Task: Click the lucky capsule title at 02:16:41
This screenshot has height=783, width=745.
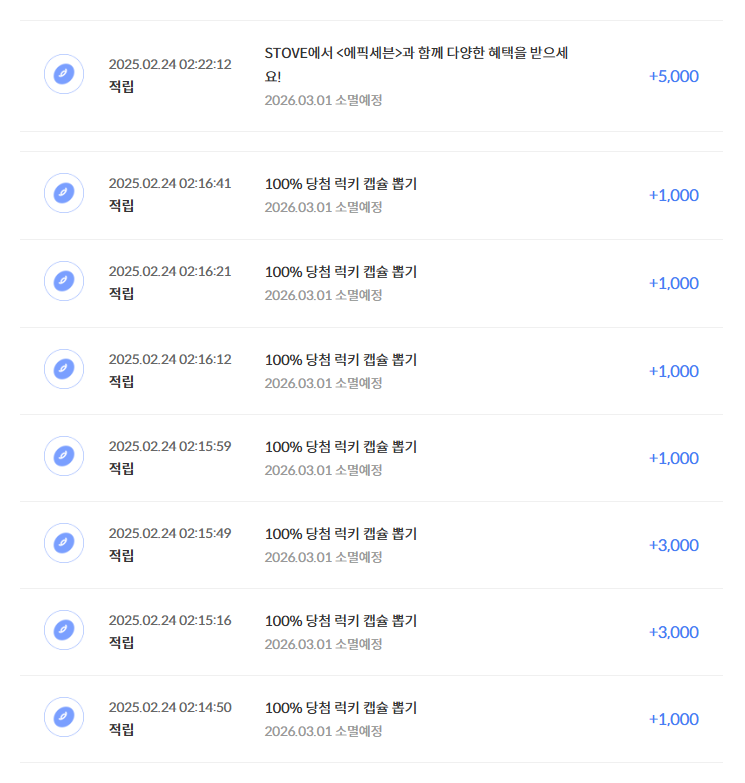Action: [x=341, y=184]
